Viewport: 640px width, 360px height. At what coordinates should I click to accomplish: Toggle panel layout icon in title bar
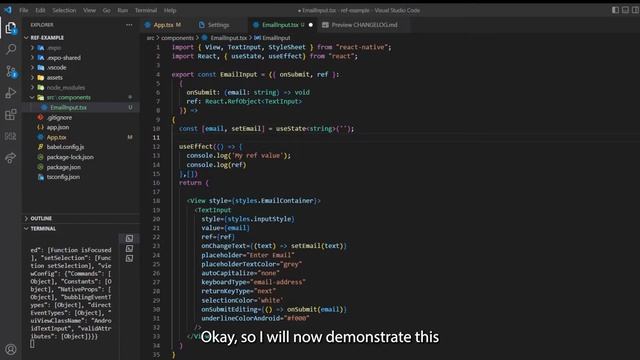625,10
